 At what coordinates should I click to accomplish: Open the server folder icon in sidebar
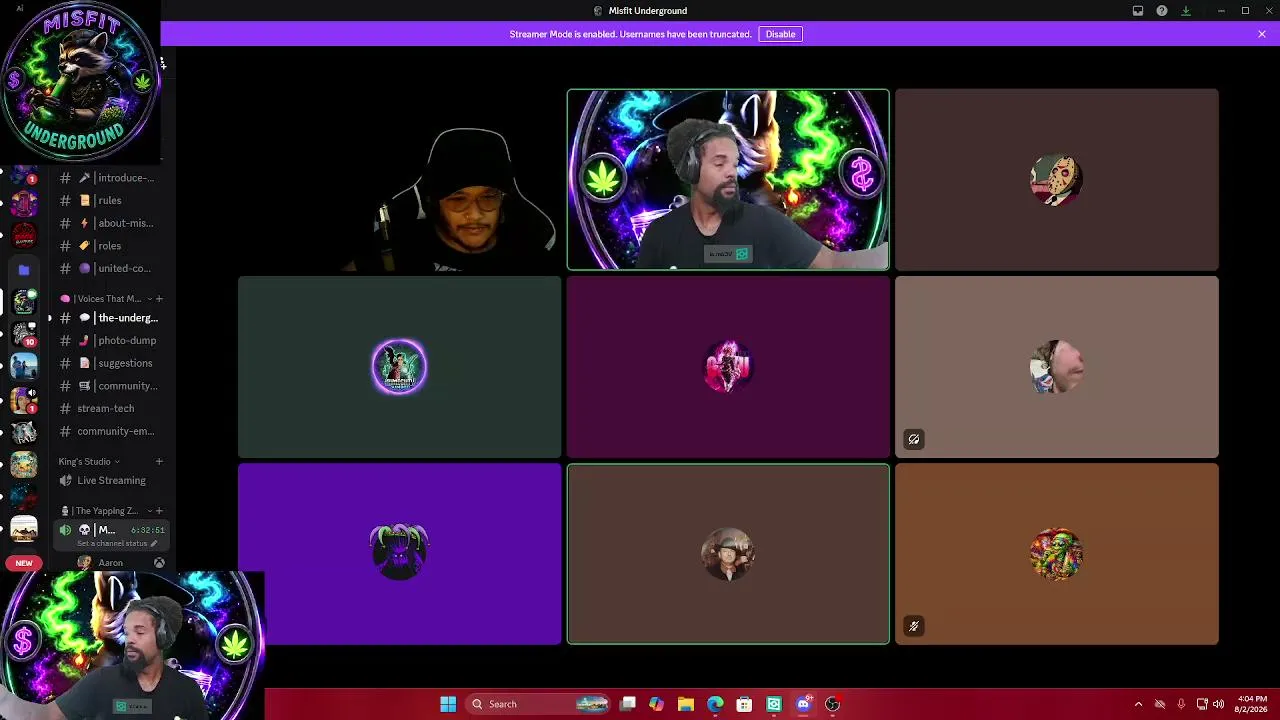point(24,269)
